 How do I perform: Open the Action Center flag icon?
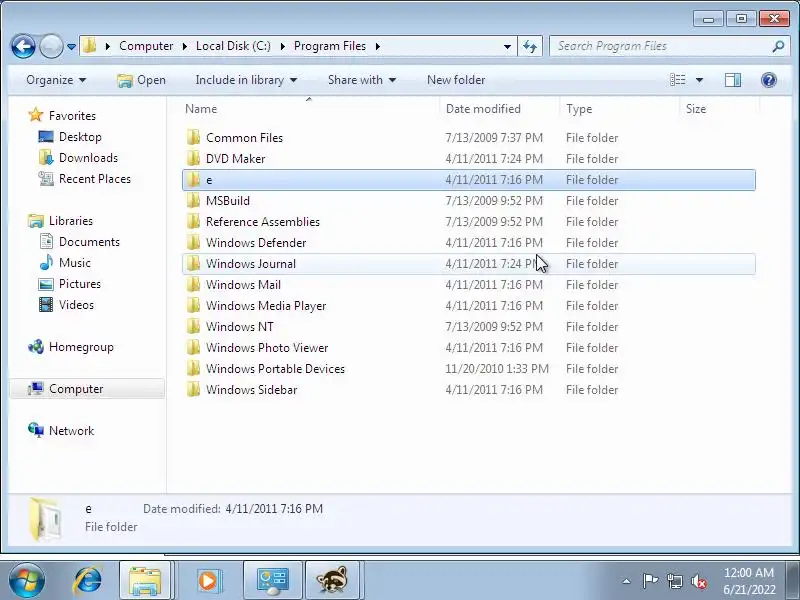point(649,581)
